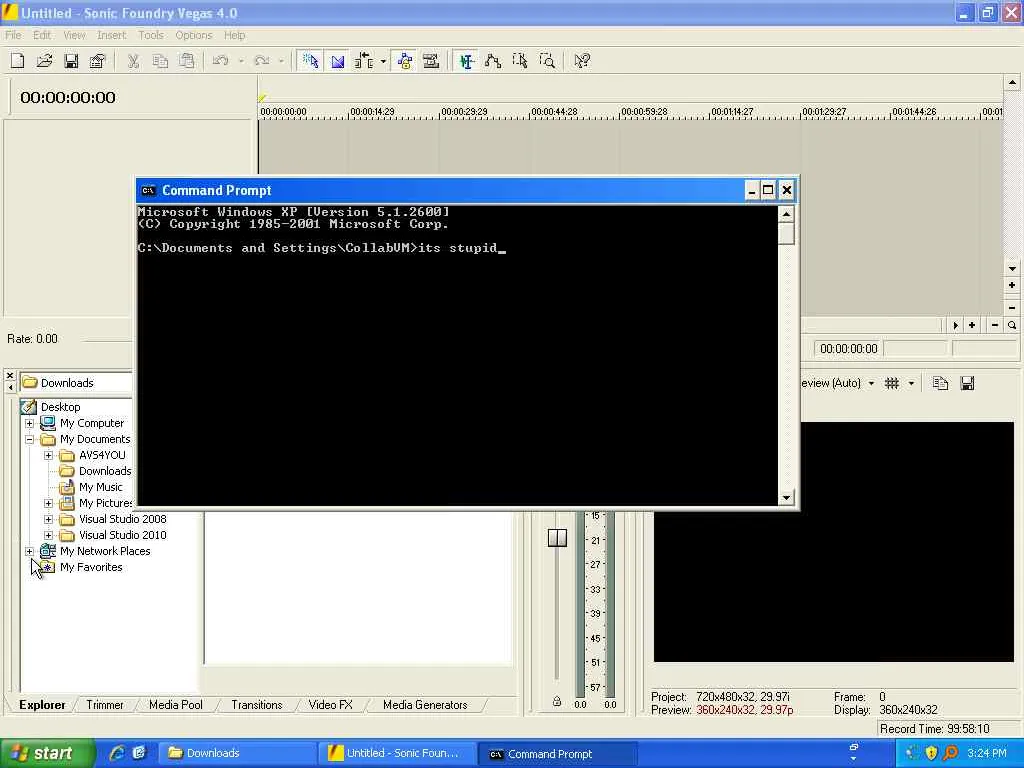Image resolution: width=1024 pixels, height=768 pixels.
Task: Save preview snapshot to file icon
Action: point(967,383)
